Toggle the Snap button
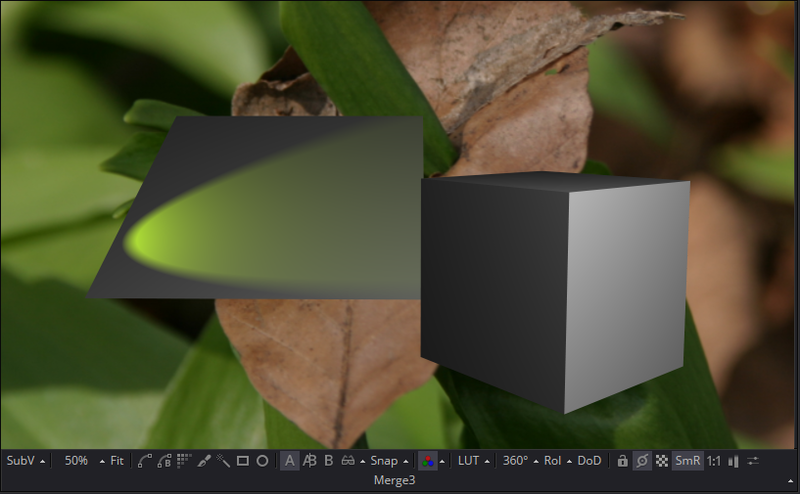The height and width of the screenshot is (494, 800). click(x=384, y=461)
